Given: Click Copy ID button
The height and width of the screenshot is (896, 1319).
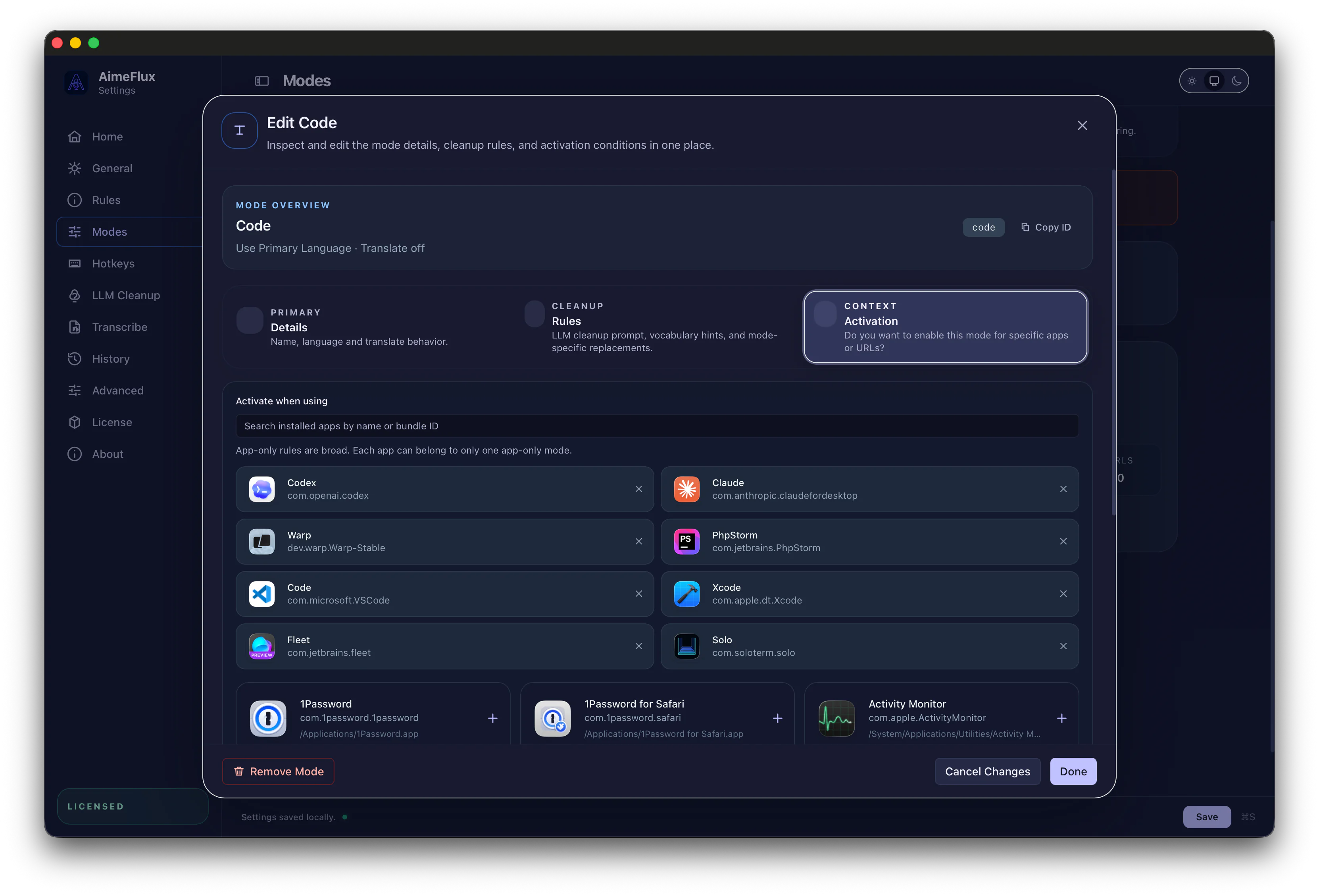Looking at the screenshot, I should [1046, 227].
